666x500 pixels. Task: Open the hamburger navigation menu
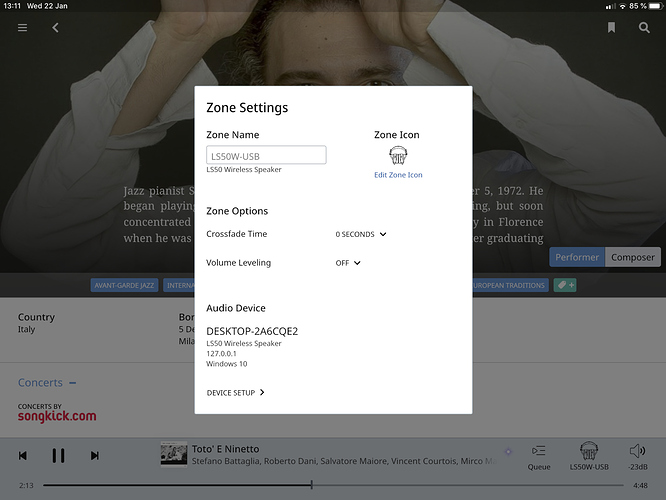(x=23, y=28)
